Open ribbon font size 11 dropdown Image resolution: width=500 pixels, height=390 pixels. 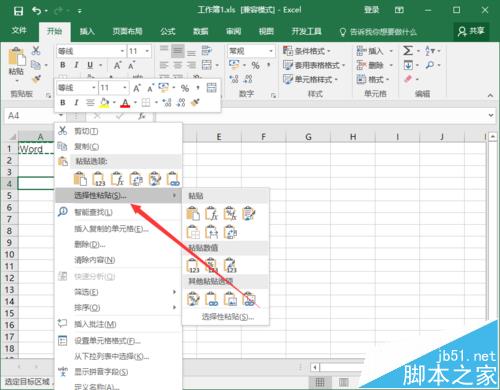click(x=147, y=51)
